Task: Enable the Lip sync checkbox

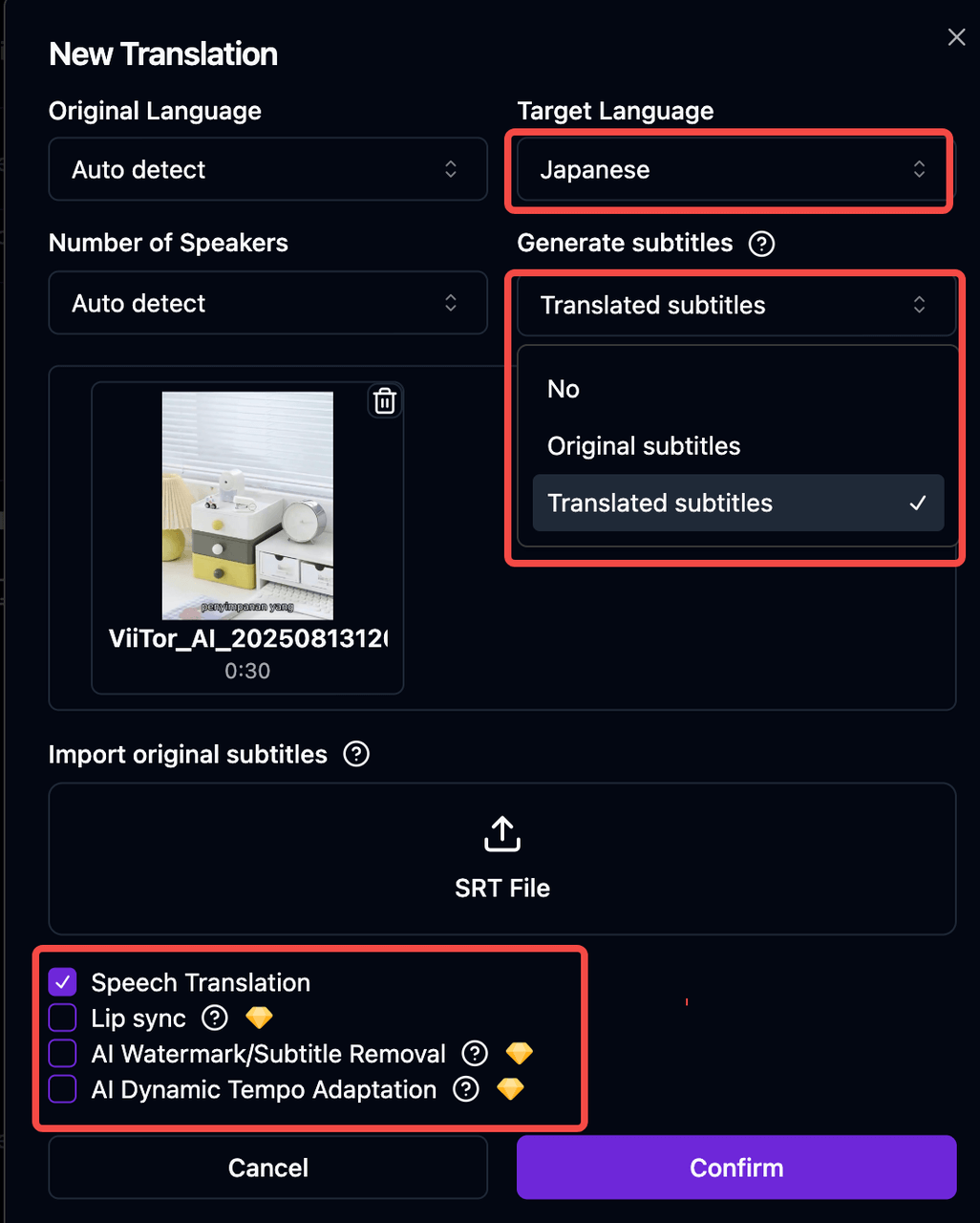Action: point(63,1018)
